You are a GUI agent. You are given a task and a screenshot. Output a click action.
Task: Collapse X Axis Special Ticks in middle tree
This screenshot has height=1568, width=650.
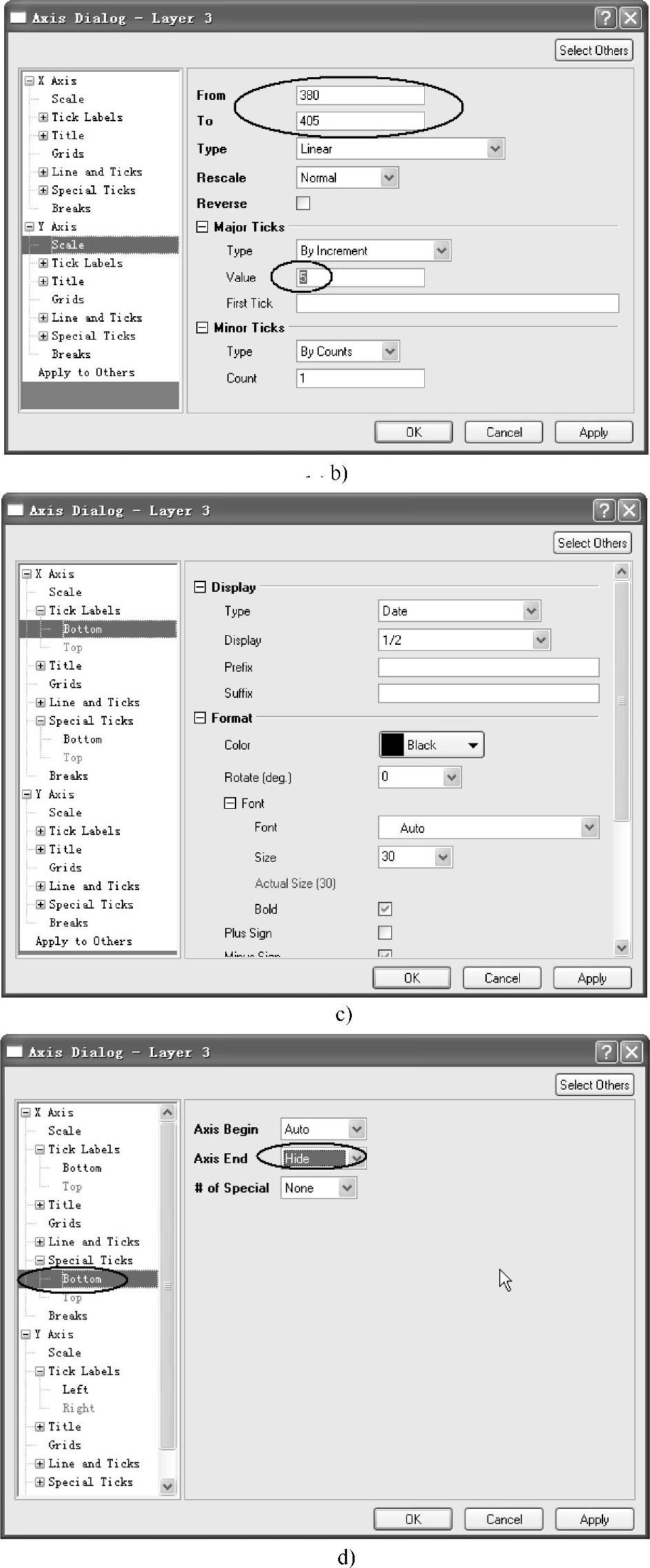pos(40,721)
